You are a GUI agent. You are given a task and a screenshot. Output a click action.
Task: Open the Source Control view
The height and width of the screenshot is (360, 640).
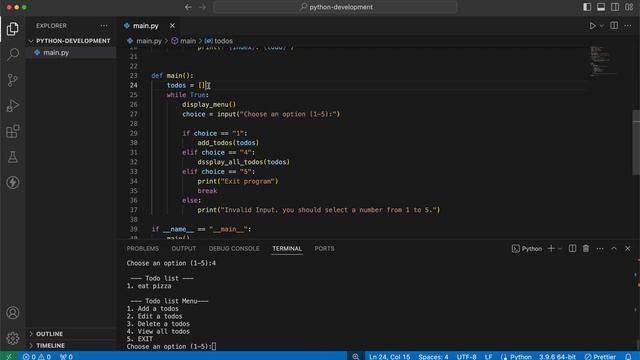coord(13,80)
